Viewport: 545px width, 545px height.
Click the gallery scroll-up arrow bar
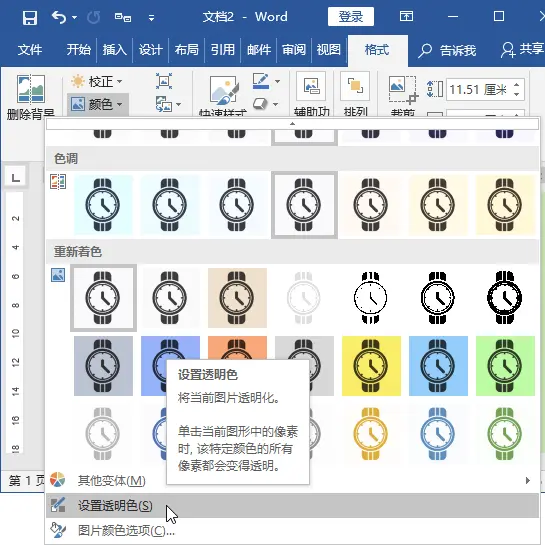coord(292,124)
